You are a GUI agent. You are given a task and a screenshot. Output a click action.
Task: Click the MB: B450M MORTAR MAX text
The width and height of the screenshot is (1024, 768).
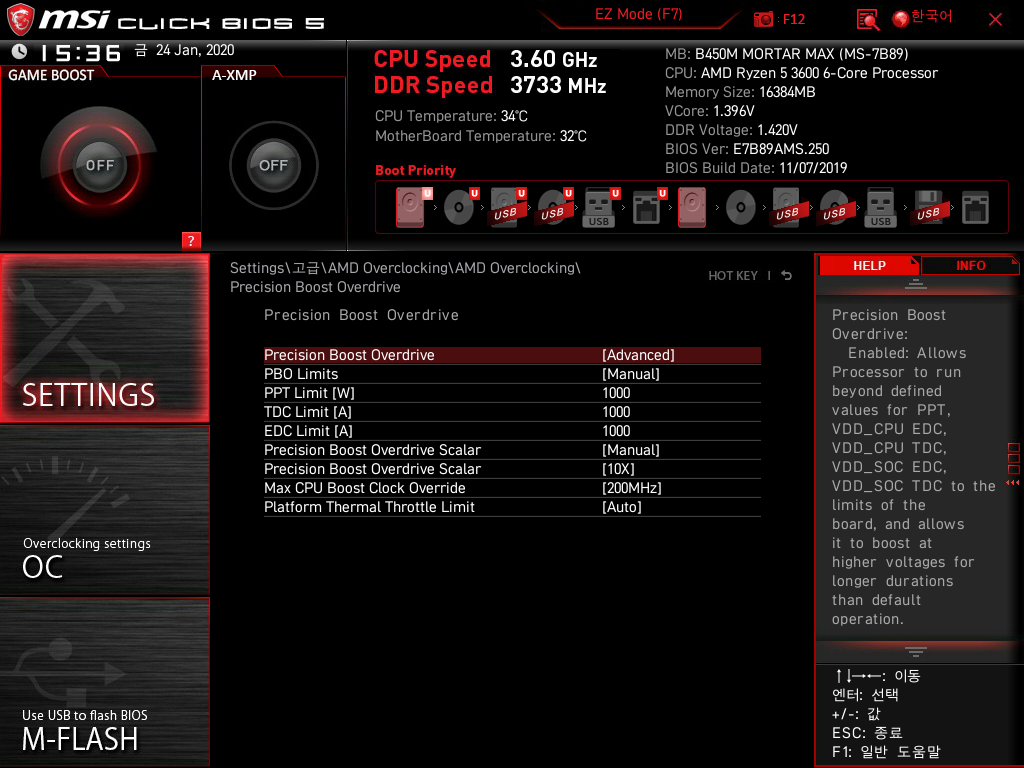786,54
